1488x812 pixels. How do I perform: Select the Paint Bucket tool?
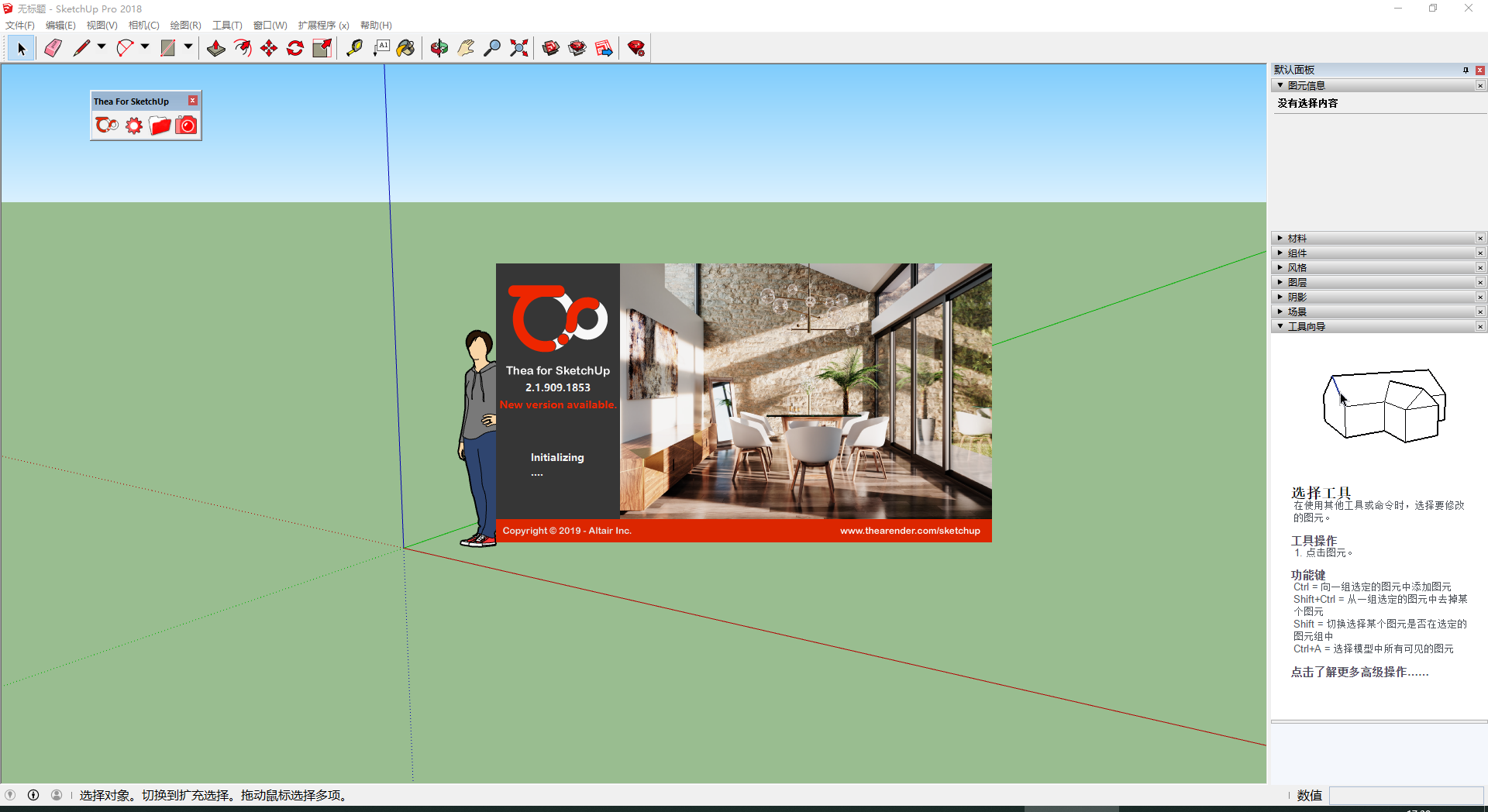click(x=406, y=49)
